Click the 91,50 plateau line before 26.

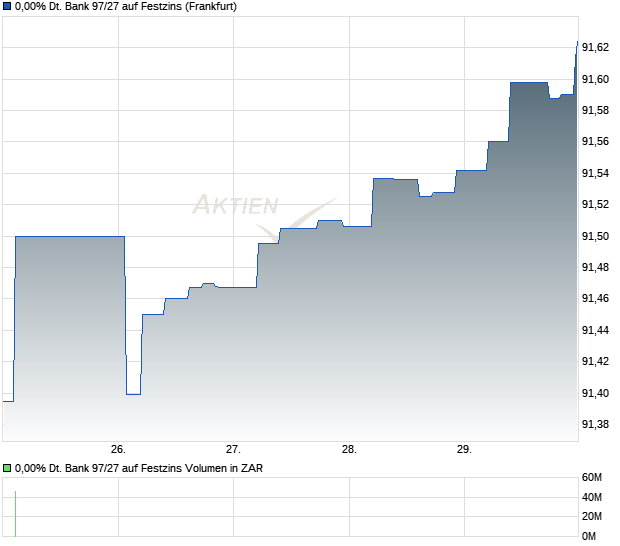tap(70, 236)
